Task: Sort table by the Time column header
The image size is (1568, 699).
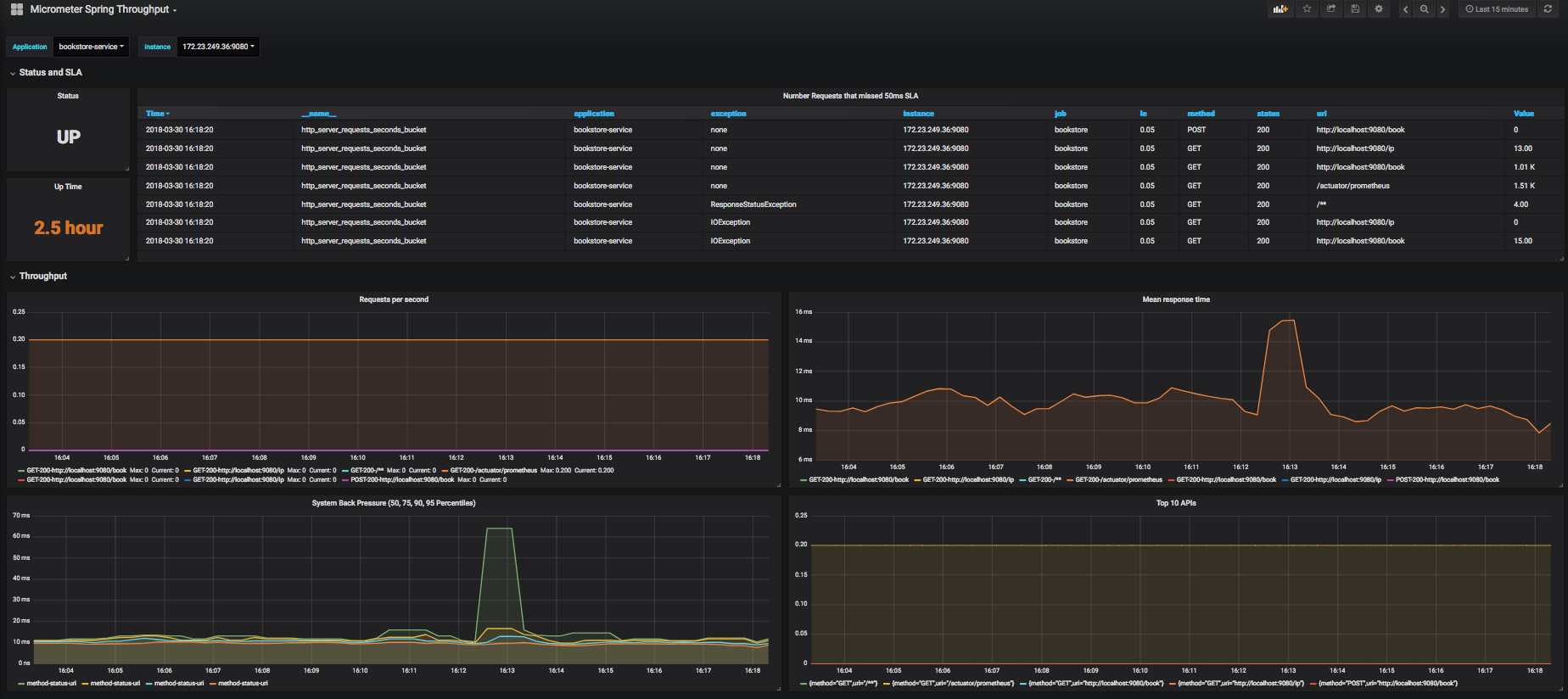Action: (x=157, y=114)
